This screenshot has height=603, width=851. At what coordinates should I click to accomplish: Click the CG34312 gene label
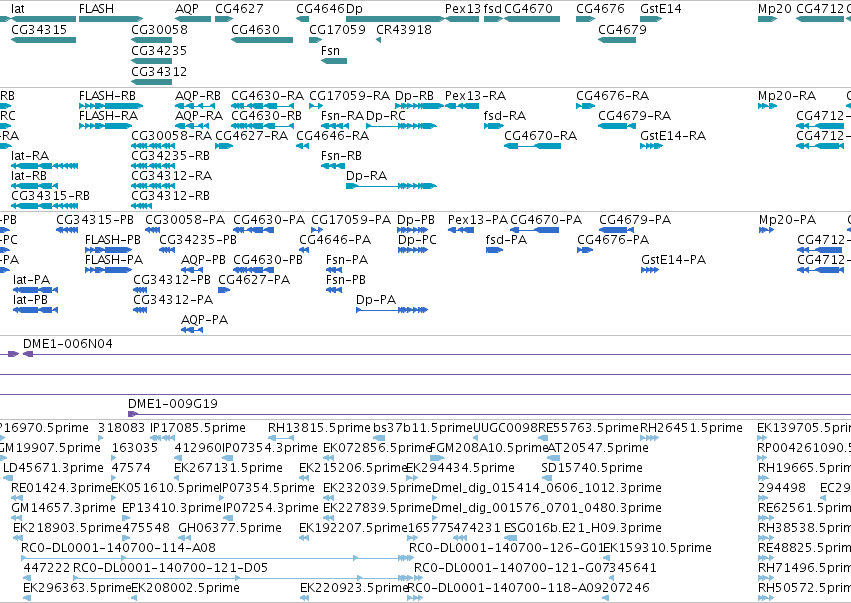point(159,72)
